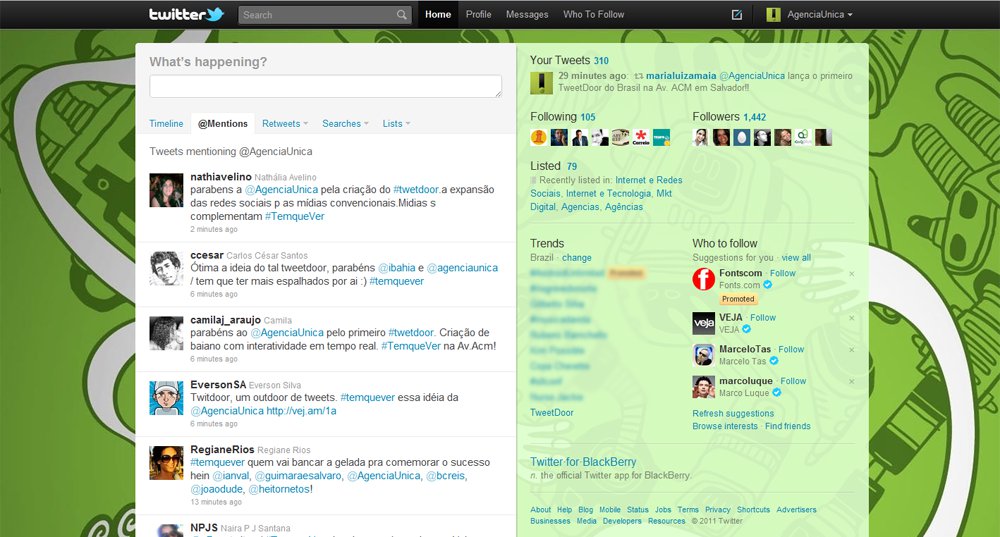Follow marcoluque
The width and height of the screenshot is (1000, 537).
[x=793, y=381]
